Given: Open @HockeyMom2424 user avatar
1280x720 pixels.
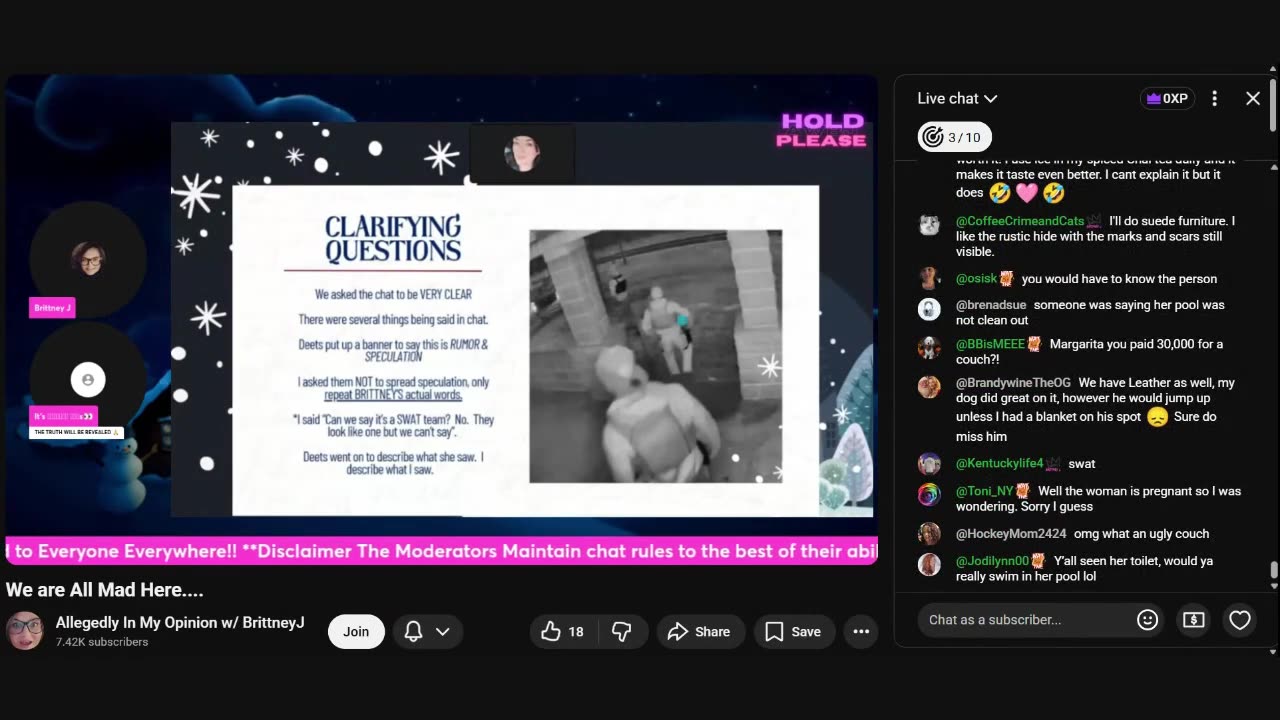Looking at the screenshot, I should [929, 534].
